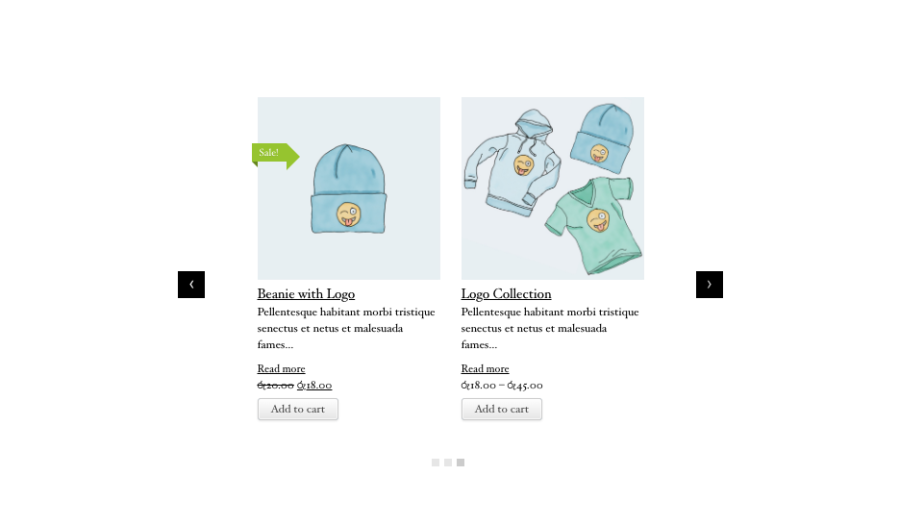Viewport: 899px width, 526px height.
Task: Add Beanie with Logo to cart
Action: pyautogui.click(x=298, y=409)
